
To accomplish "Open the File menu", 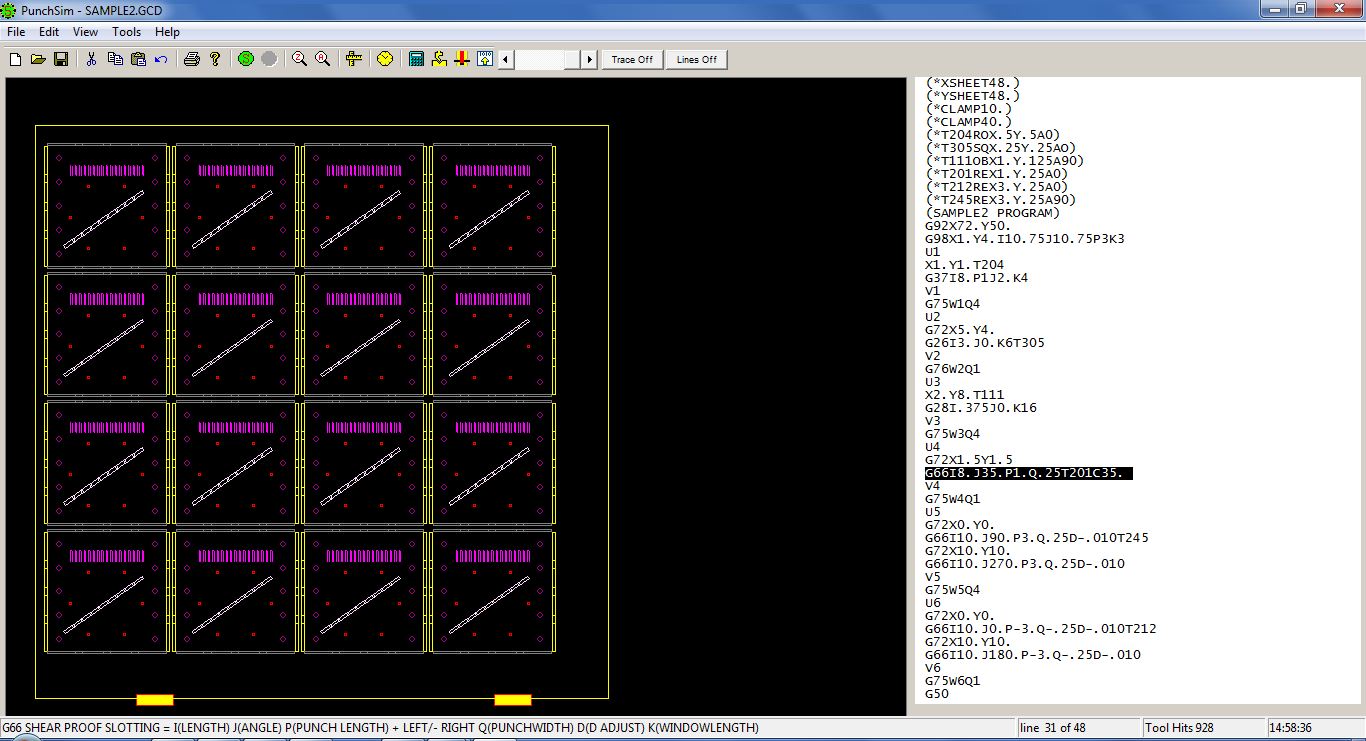I will point(16,32).
